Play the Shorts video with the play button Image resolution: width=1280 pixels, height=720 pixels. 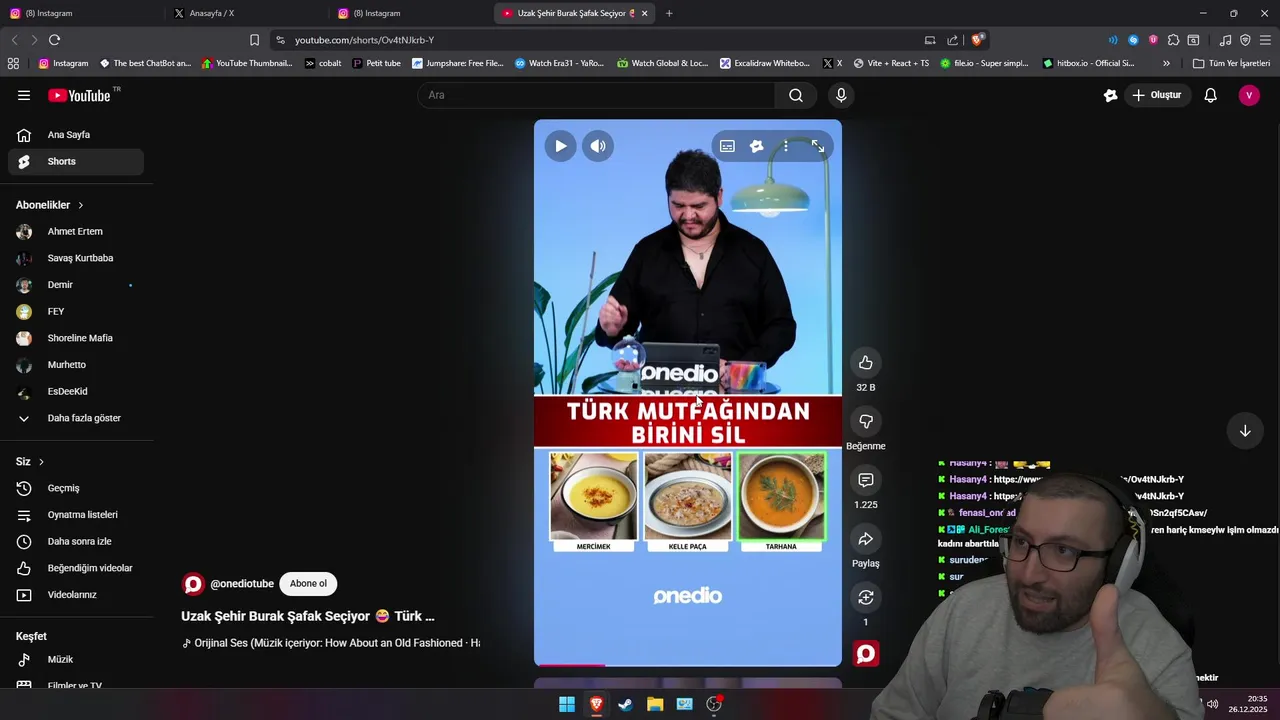[560, 146]
